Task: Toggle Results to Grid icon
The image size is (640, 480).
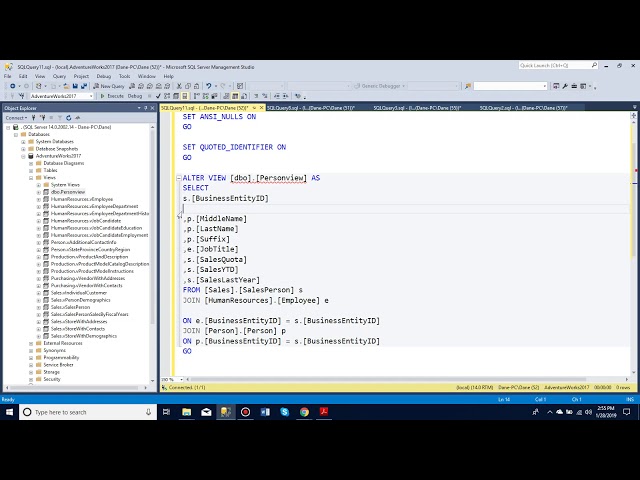Action: click(x=235, y=96)
